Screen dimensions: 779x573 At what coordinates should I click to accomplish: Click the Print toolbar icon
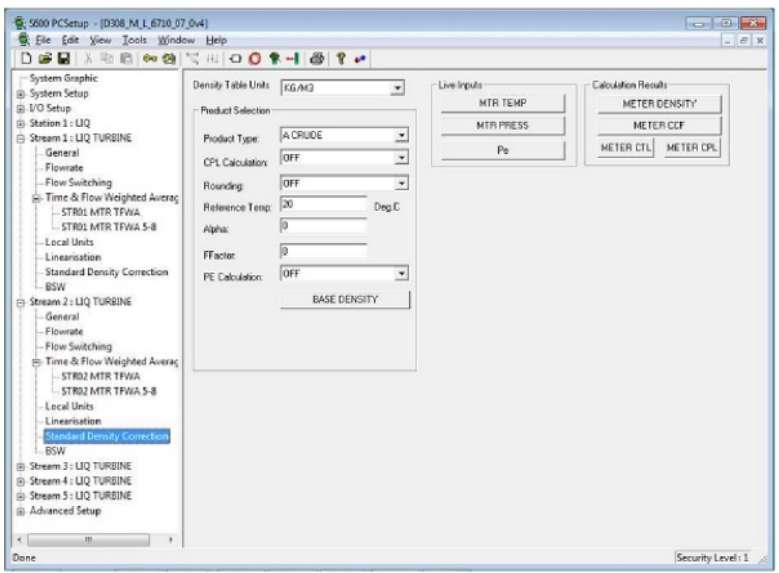pyautogui.click(x=316, y=59)
